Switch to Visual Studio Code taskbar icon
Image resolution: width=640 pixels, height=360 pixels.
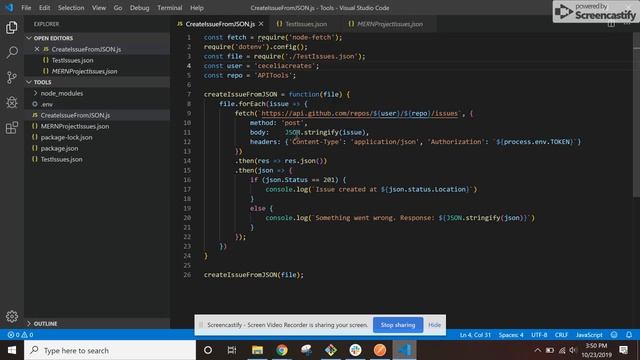point(404,350)
